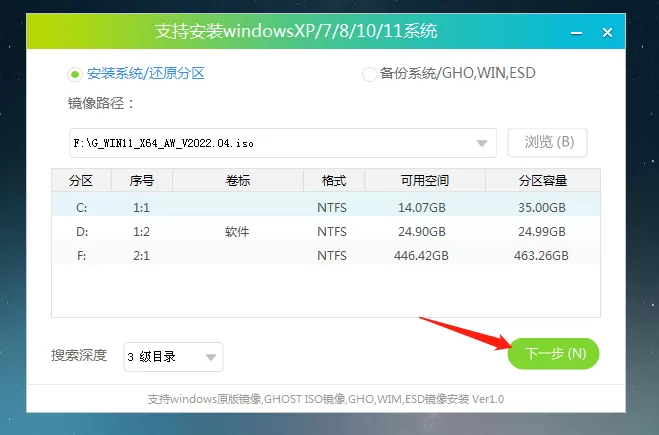
Task: Open the 搜索深度 3 级目录 dropdown
Action: click(173, 357)
